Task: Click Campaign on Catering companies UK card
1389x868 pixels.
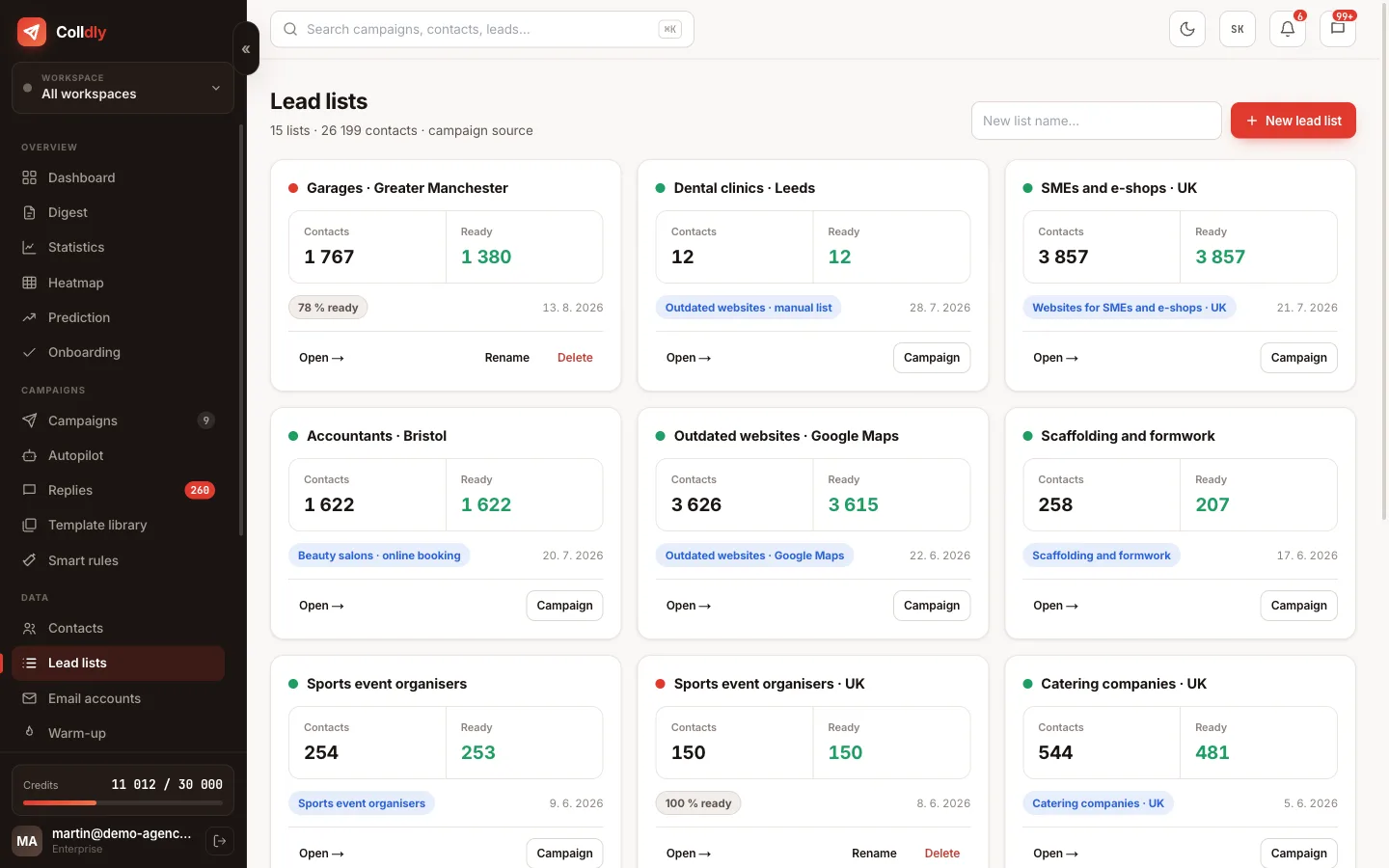Action: pyautogui.click(x=1298, y=854)
